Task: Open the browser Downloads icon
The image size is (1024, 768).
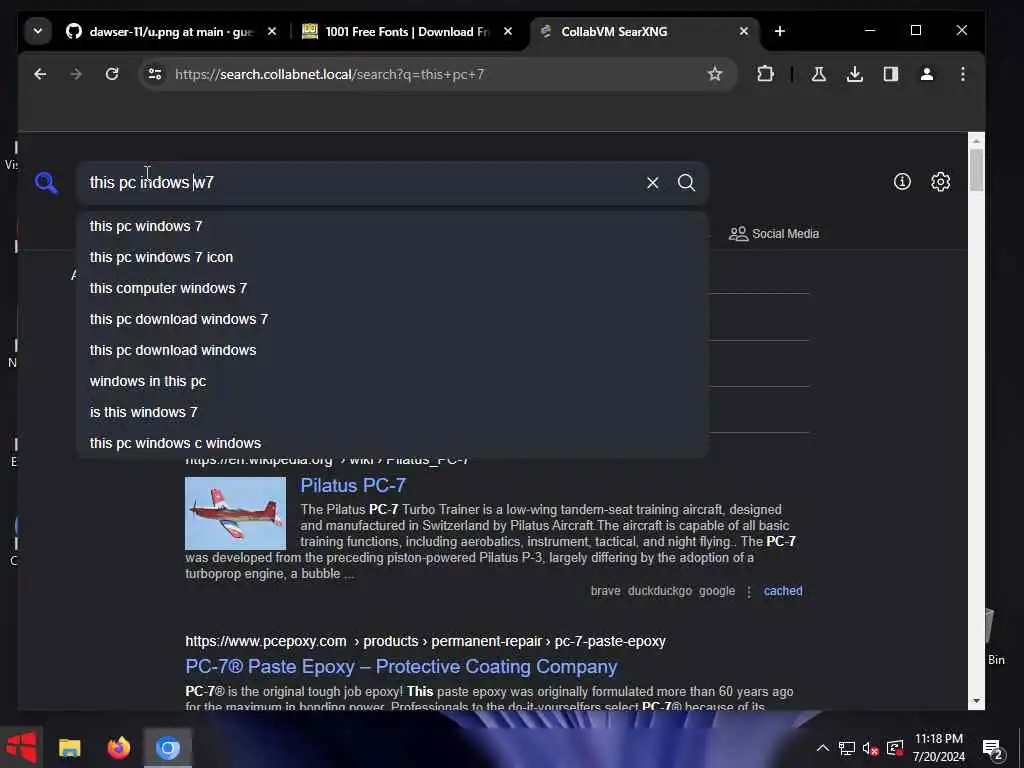Action: [854, 74]
